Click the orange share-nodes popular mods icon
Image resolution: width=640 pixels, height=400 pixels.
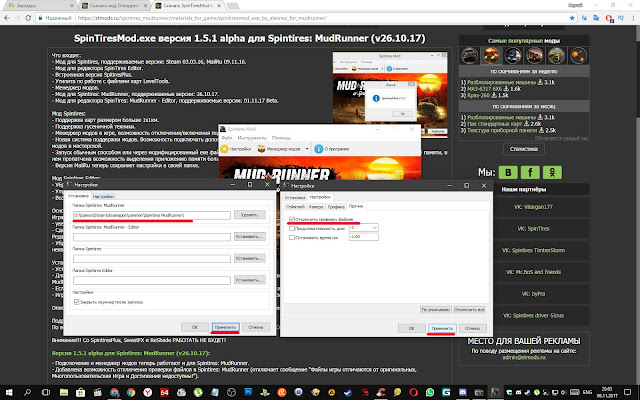pyautogui.click(x=578, y=56)
